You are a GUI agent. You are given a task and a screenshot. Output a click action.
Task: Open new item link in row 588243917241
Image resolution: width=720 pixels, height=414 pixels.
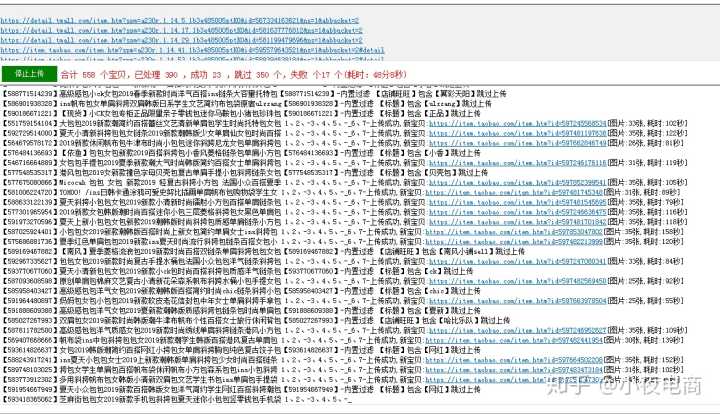click(514, 360)
